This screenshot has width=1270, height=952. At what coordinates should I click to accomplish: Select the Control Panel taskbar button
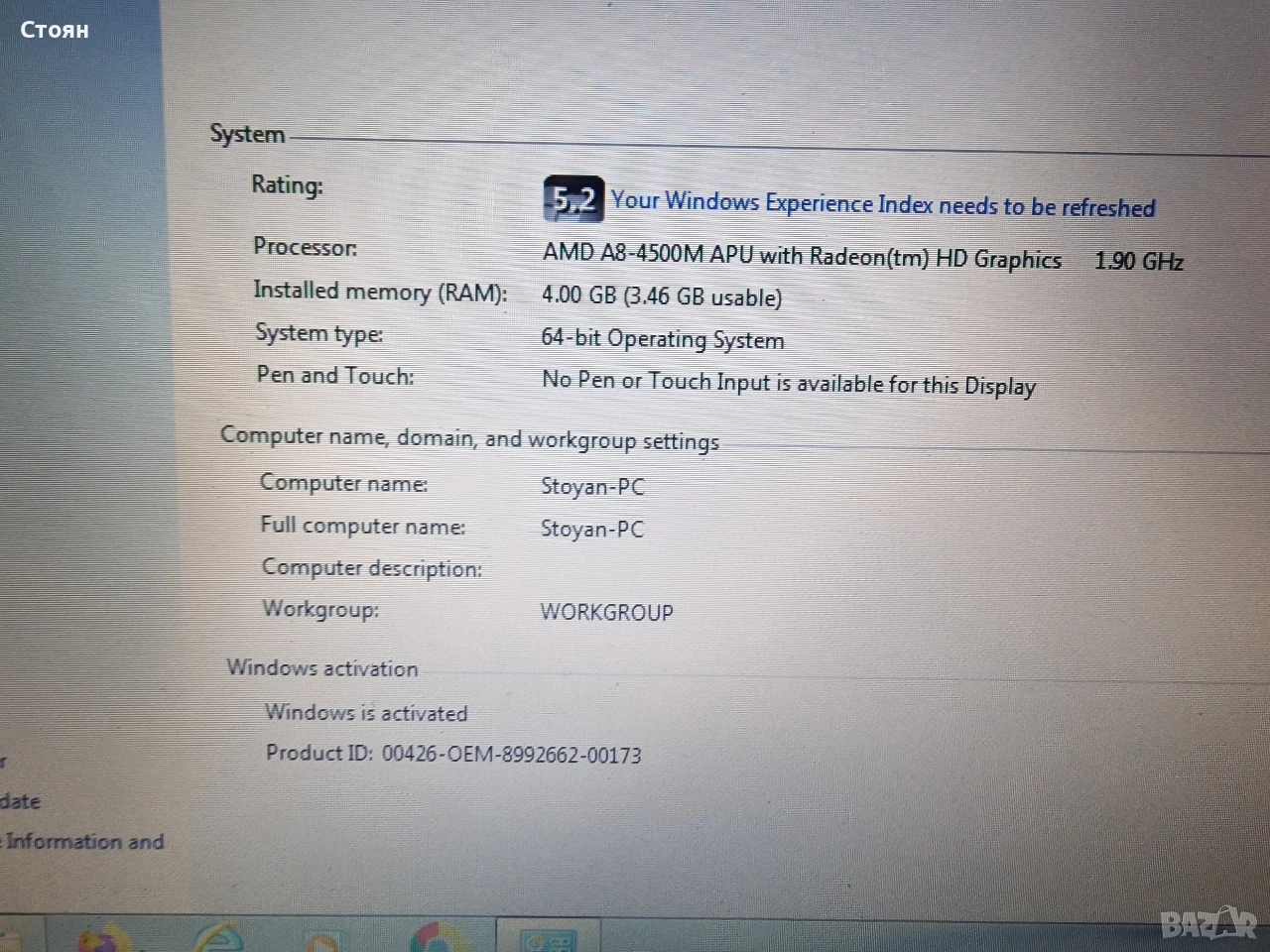click(549, 938)
